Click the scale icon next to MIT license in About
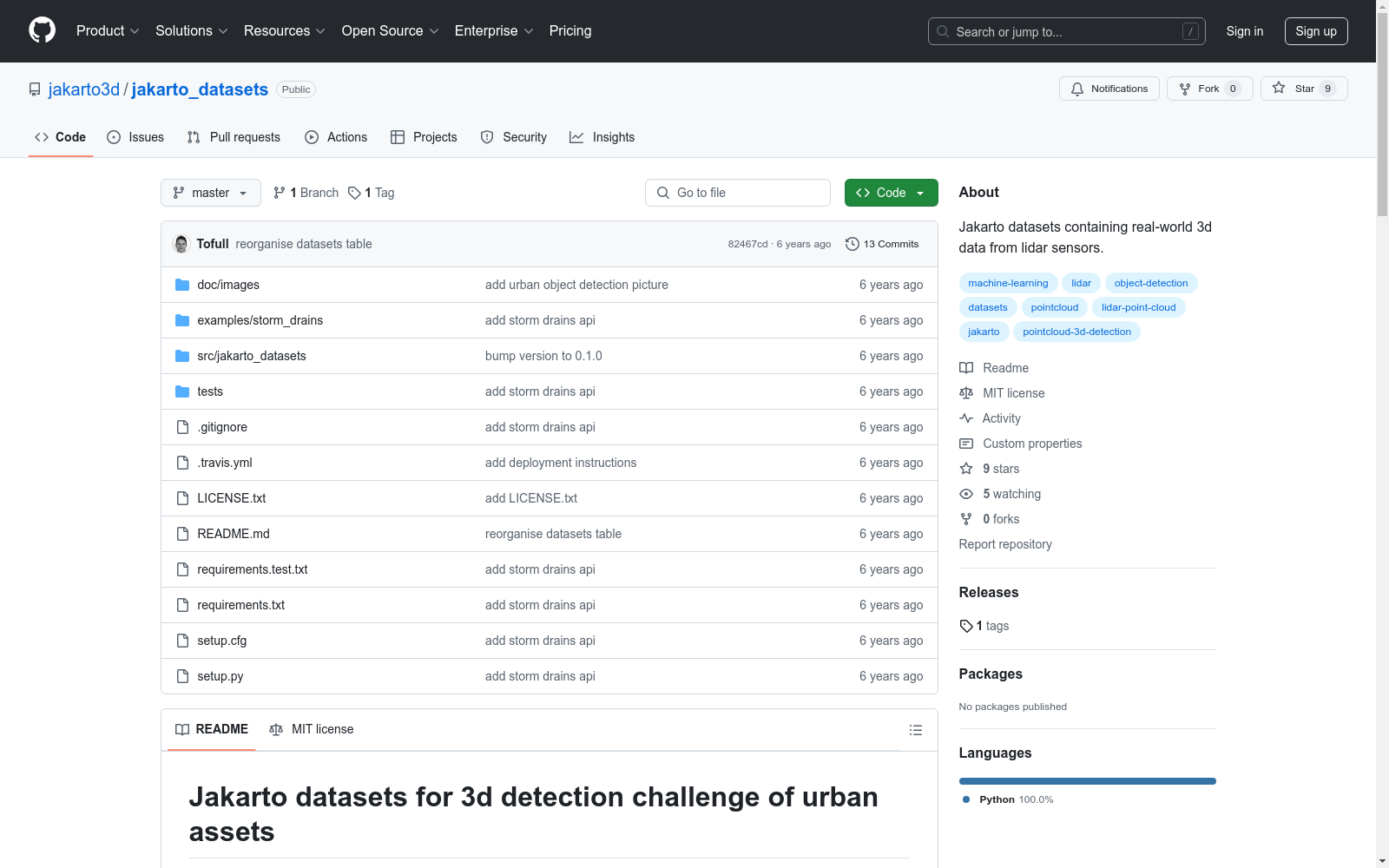The width and height of the screenshot is (1389, 868). pyautogui.click(x=966, y=393)
